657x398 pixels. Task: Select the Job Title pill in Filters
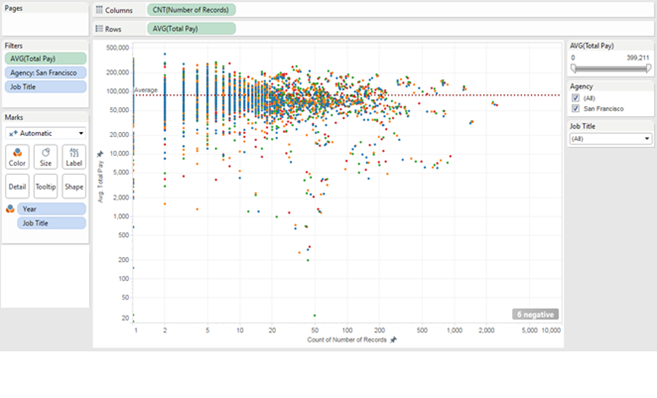point(46,87)
